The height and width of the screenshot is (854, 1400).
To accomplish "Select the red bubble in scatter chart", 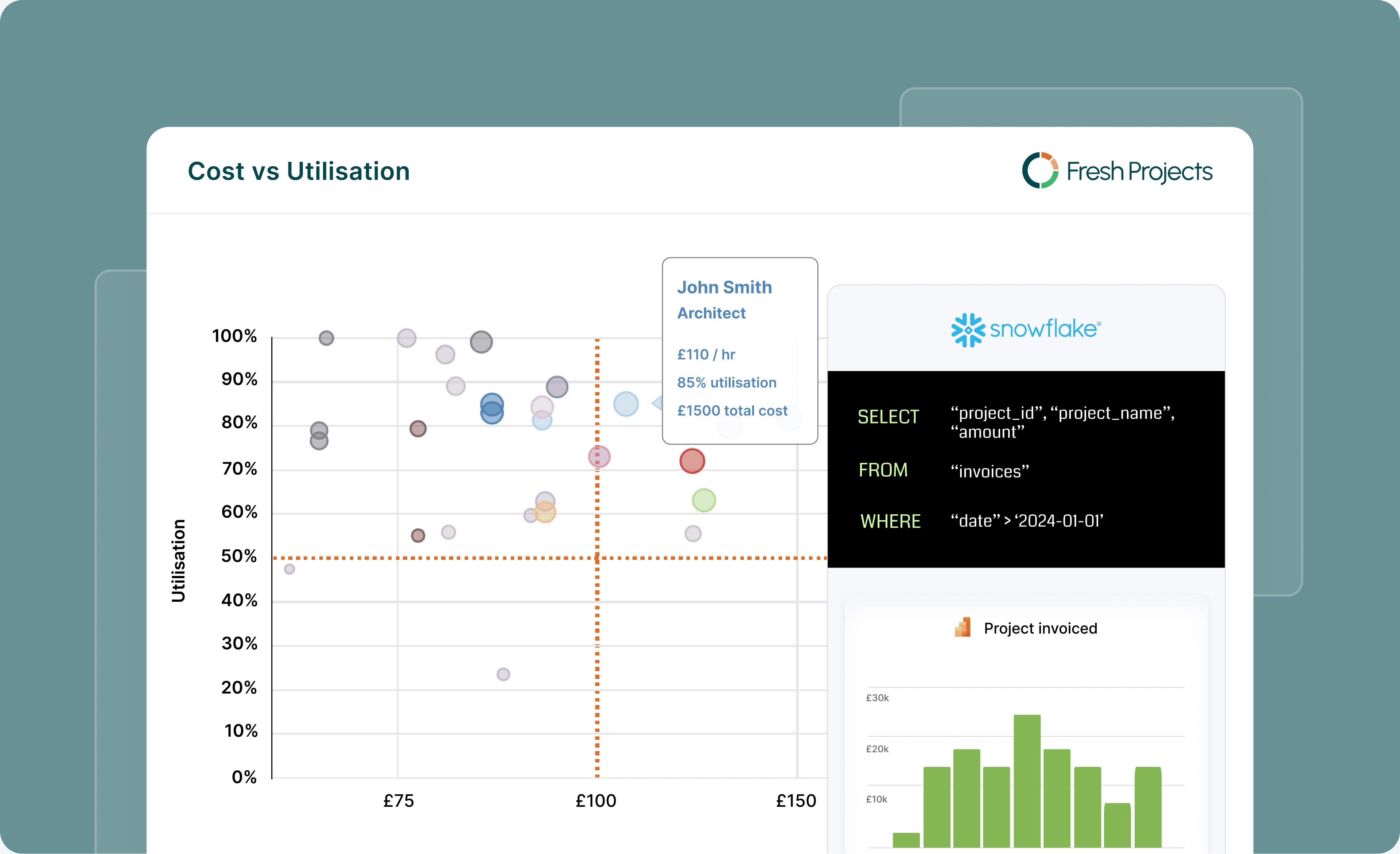I will click(x=692, y=461).
